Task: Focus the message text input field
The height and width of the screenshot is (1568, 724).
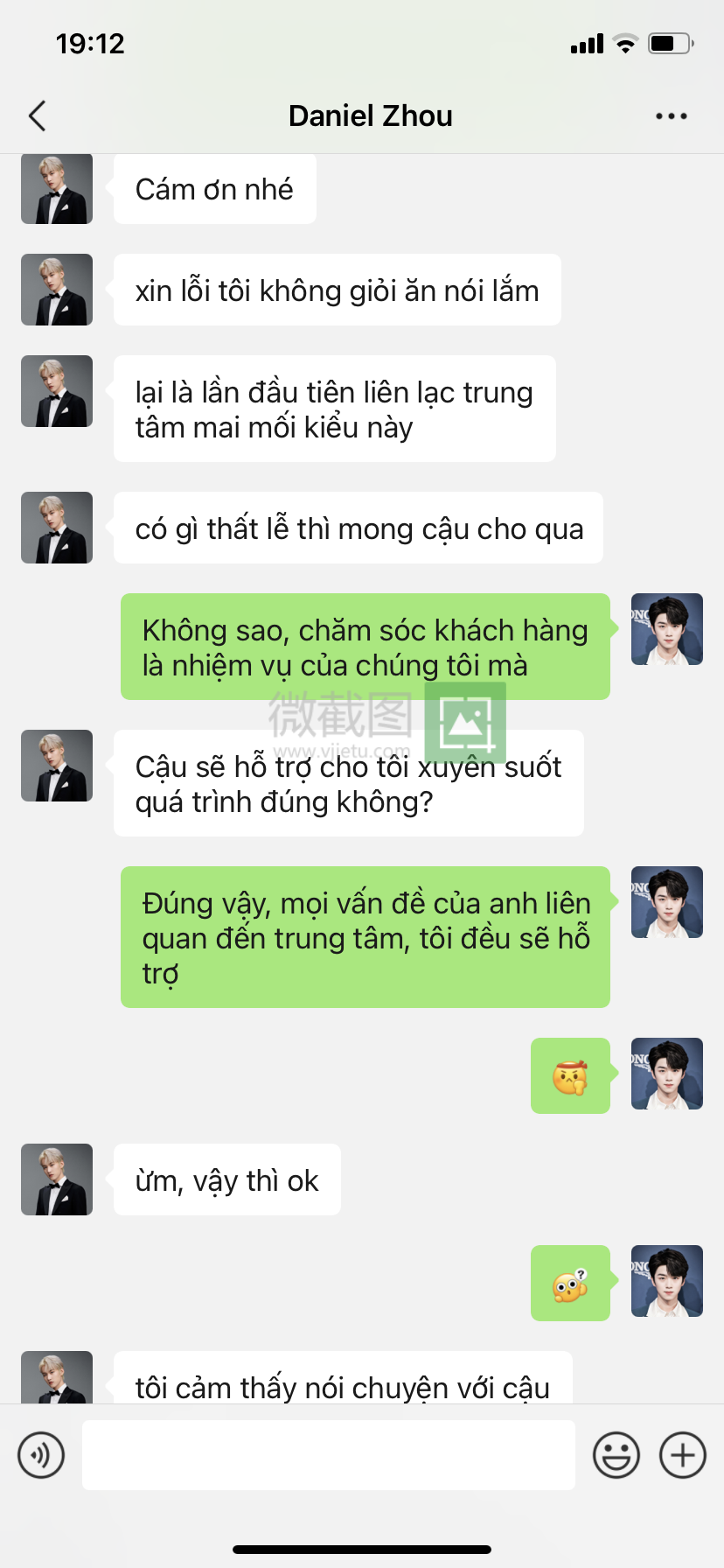Action: coord(329,1455)
